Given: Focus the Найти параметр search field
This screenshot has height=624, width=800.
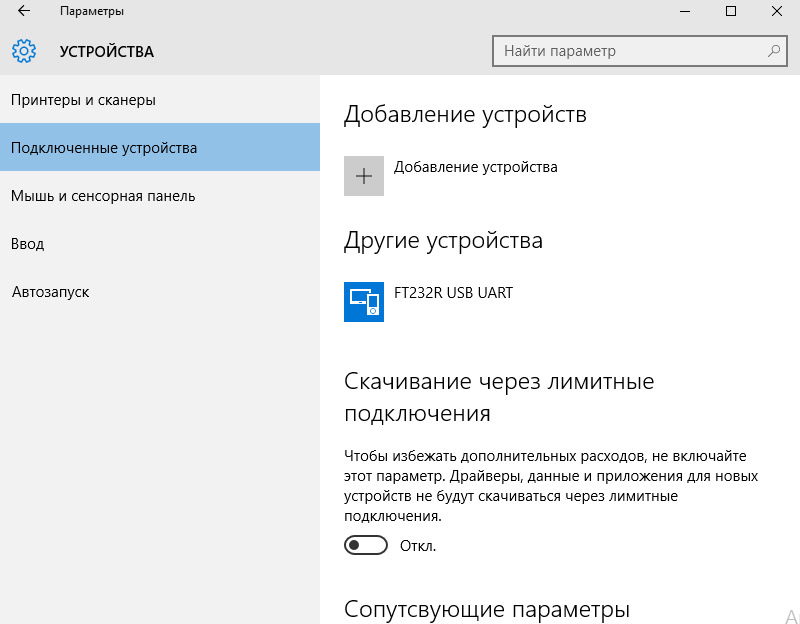Looking at the screenshot, I should point(640,51).
